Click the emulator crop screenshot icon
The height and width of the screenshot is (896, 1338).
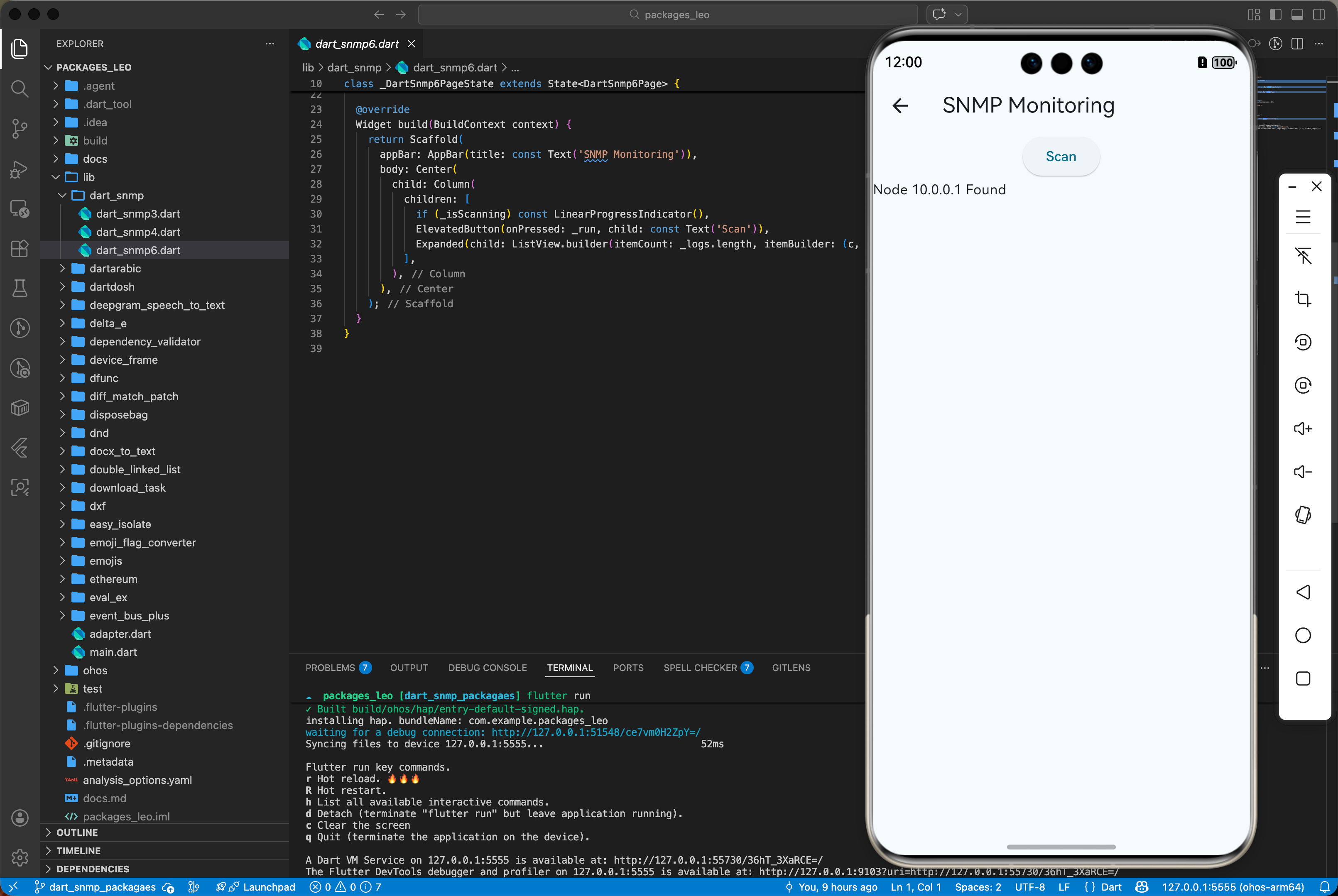click(1303, 299)
